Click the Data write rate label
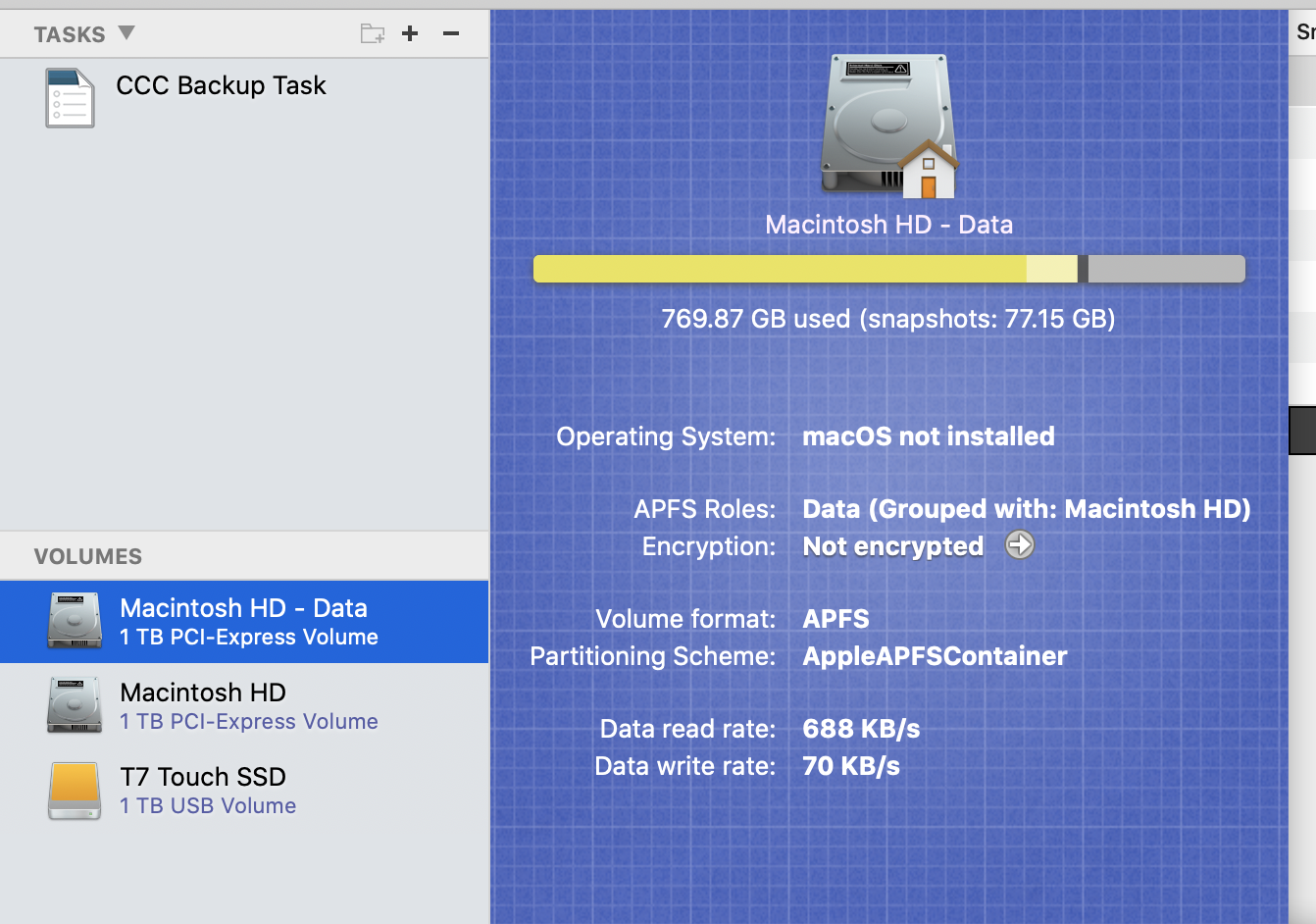The height and width of the screenshot is (924, 1316). (x=684, y=766)
